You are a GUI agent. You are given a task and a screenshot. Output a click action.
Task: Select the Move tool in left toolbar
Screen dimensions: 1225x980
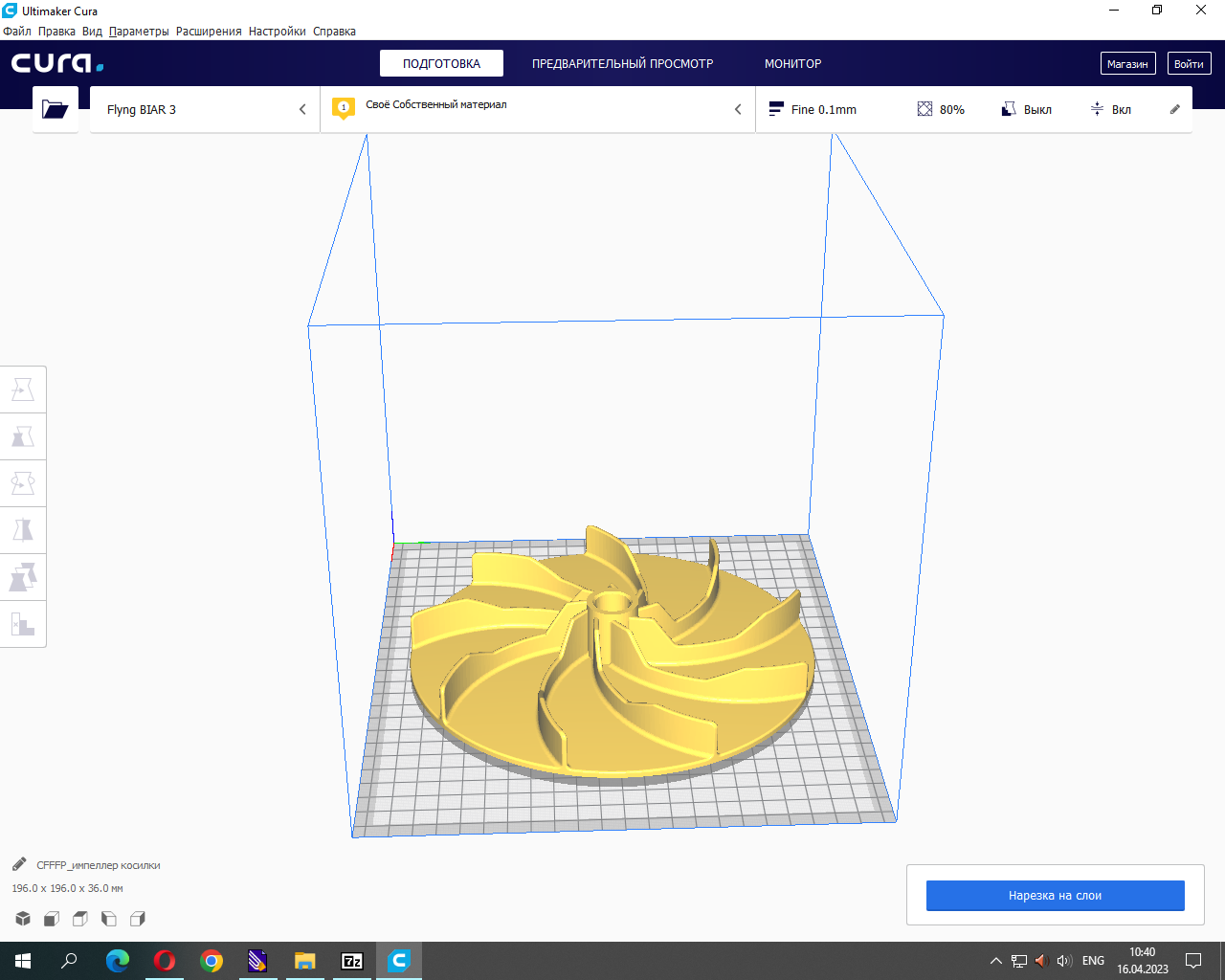pyautogui.click(x=23, y=390)
